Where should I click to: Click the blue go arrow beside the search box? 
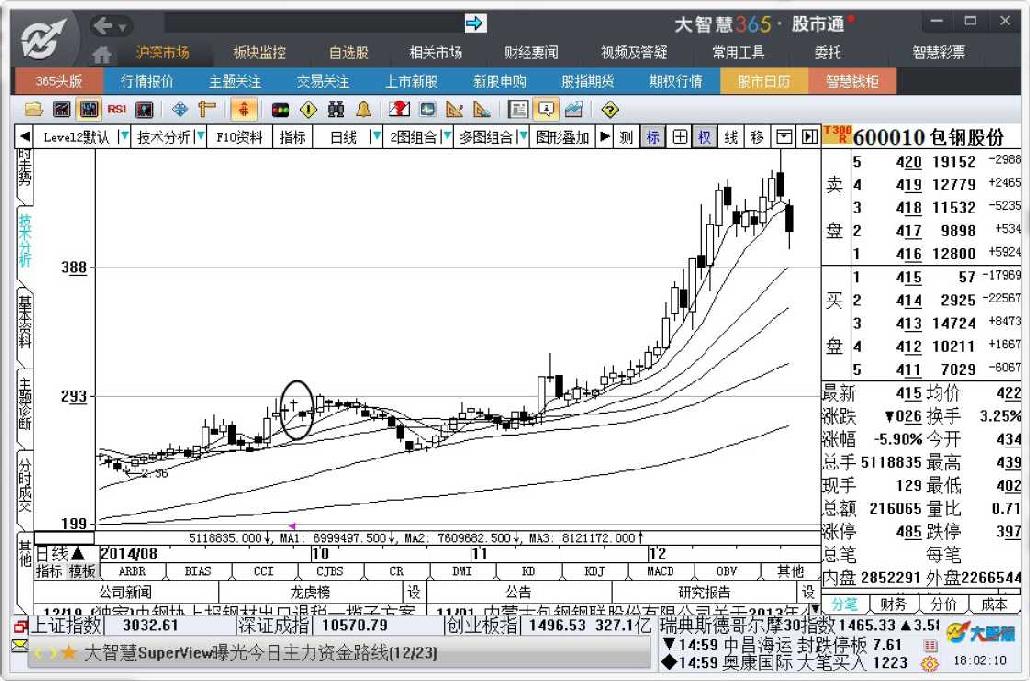(x=474, y=24)
